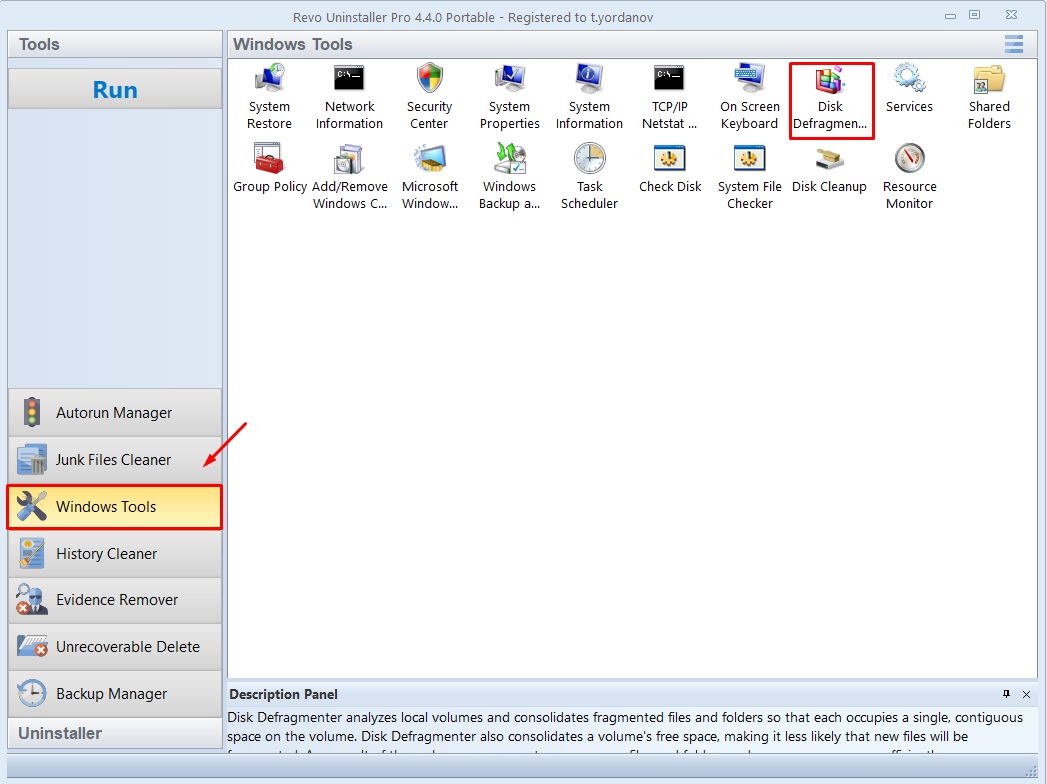The image size is (1047, 784).
Task: Select the History Cleaner sidebar entry
Action: [114, 553]
